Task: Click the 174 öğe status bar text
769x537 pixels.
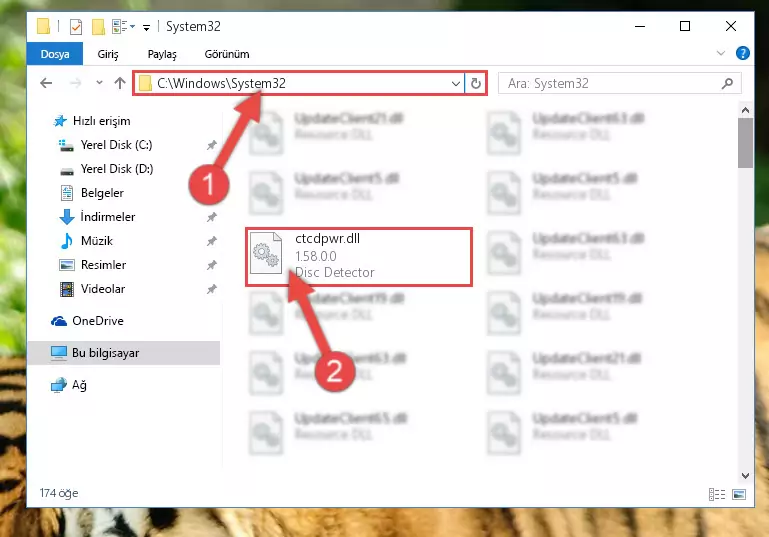Action: click(x=59, y=493)
